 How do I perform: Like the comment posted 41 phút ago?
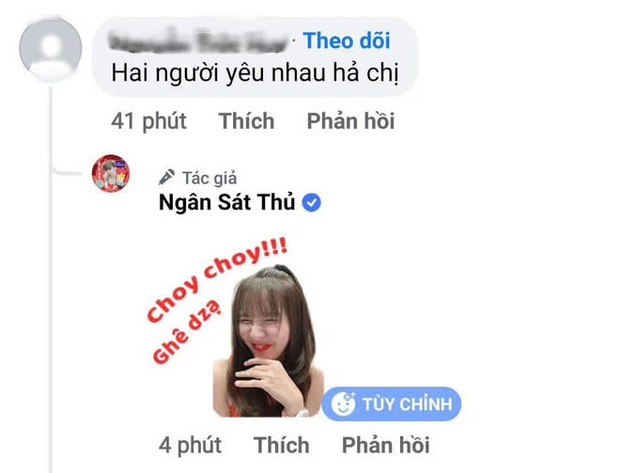point(246,121)
